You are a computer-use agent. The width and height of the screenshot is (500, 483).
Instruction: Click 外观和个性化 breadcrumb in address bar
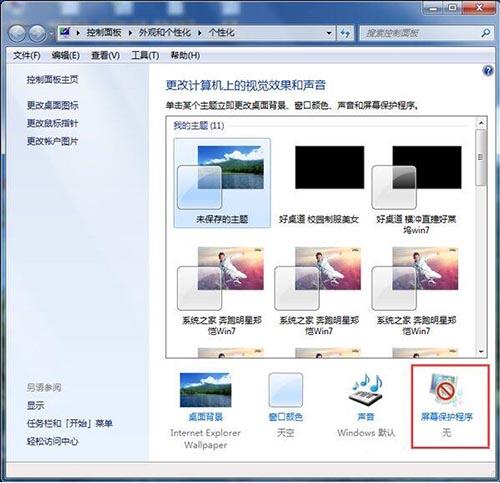tap(165, 33)
